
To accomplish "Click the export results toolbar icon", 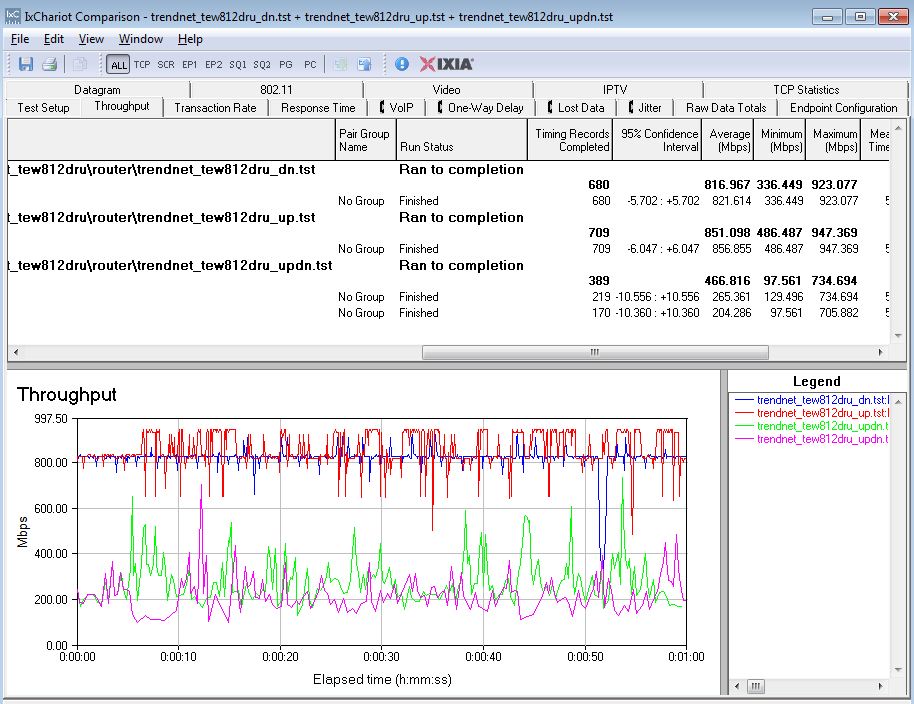I will click(364, 64).
